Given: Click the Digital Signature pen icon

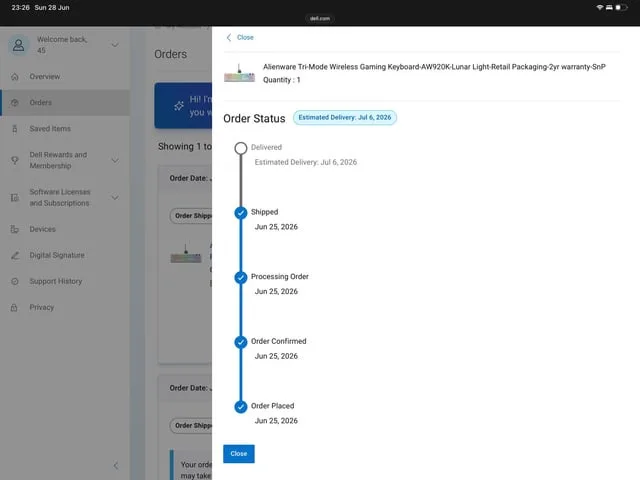Looking at the screenshot, I should point(15,256).
